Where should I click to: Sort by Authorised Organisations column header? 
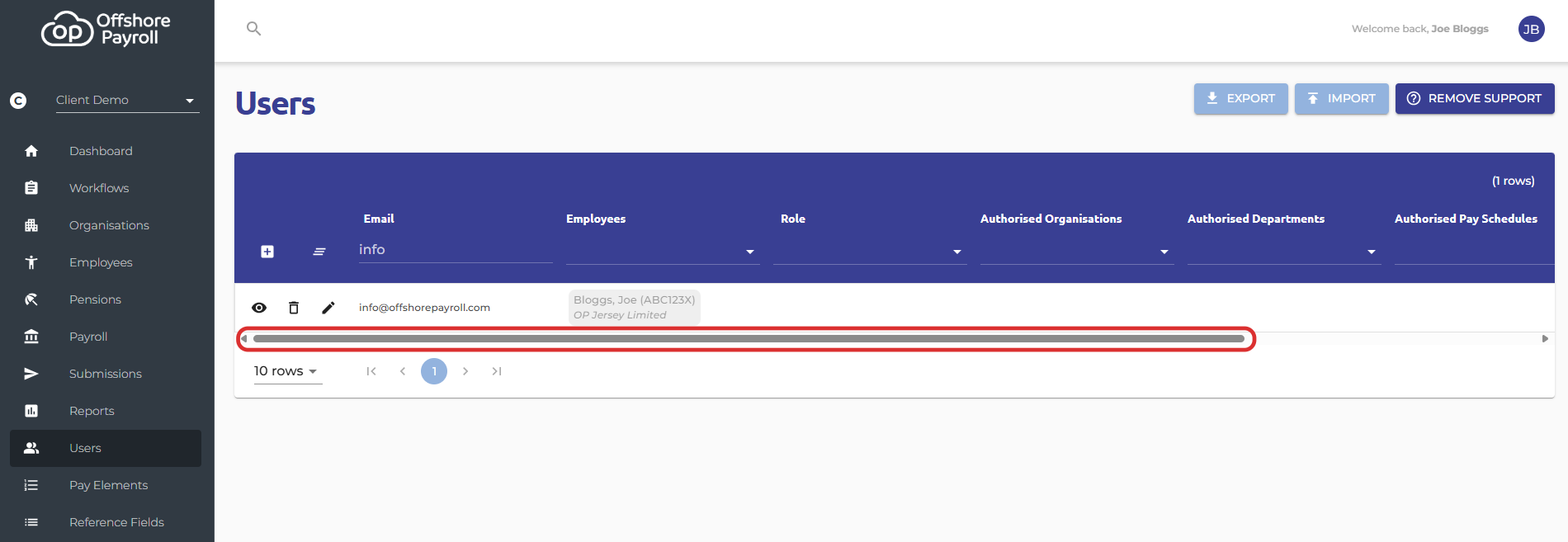[x=1051, y=219]
